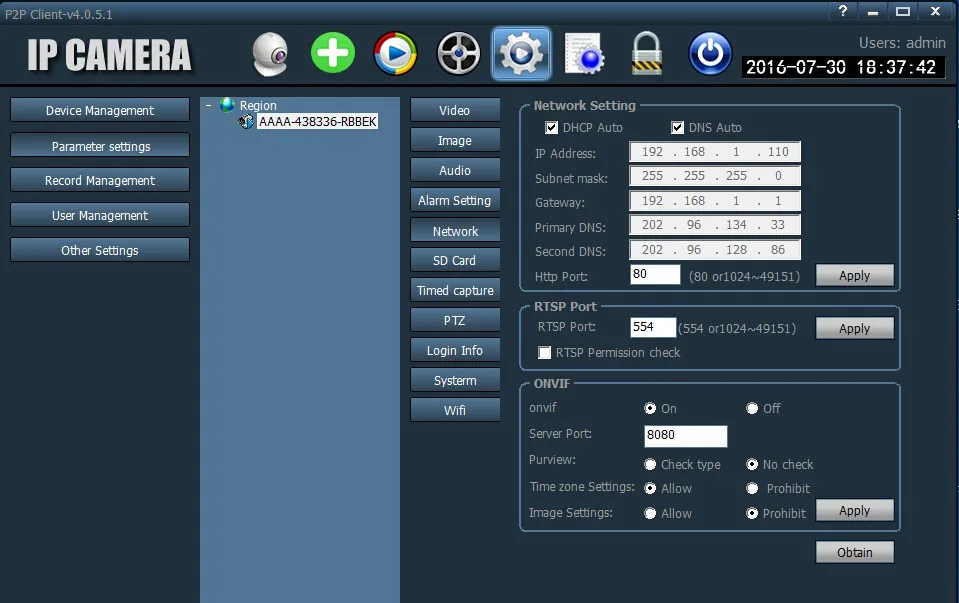
Task: Open User Management section
Action: click(100, 215)
